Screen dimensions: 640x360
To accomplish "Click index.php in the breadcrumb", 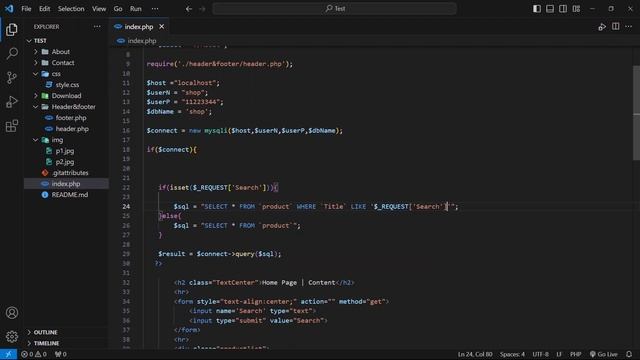I will (142, 41).
